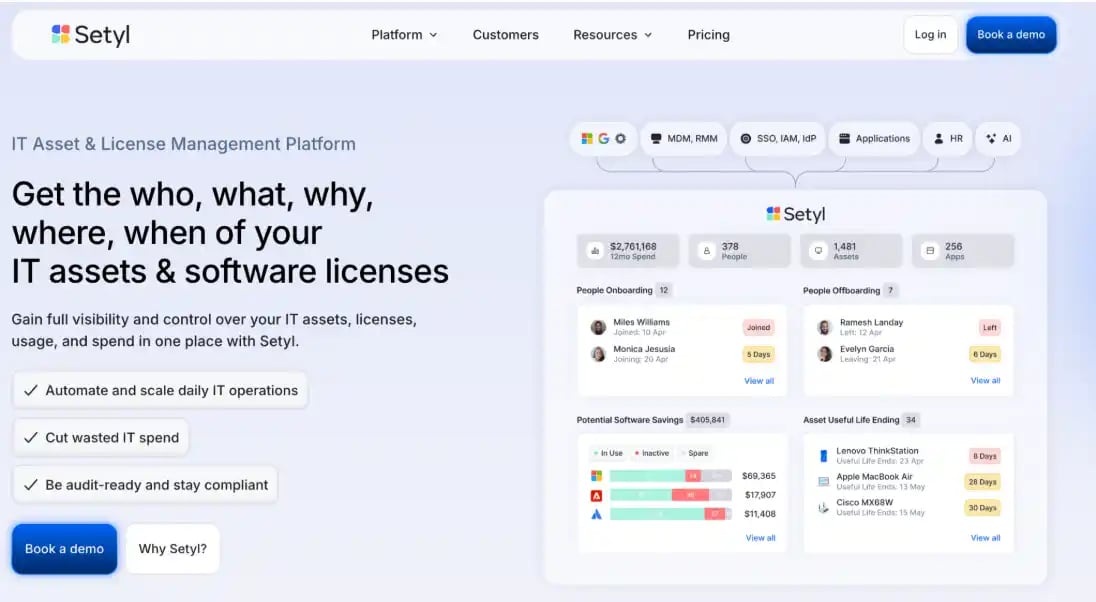Viewport: 1096px width, 602px height.
Task: Click the Setyl logo in the dashboard card
Action: pyautogui.click(x=795, y=214)
